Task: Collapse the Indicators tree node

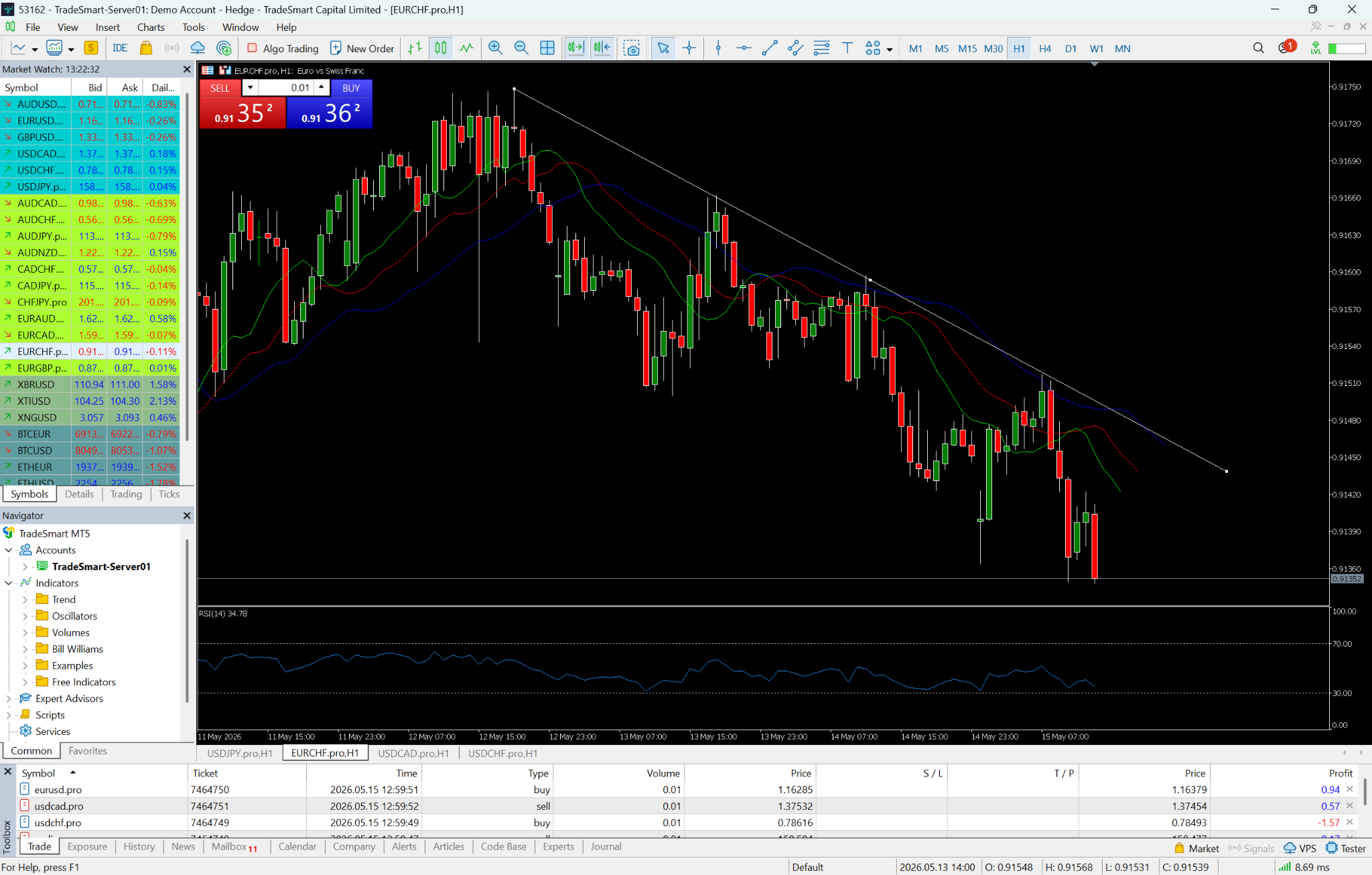Action: (8, 583)
